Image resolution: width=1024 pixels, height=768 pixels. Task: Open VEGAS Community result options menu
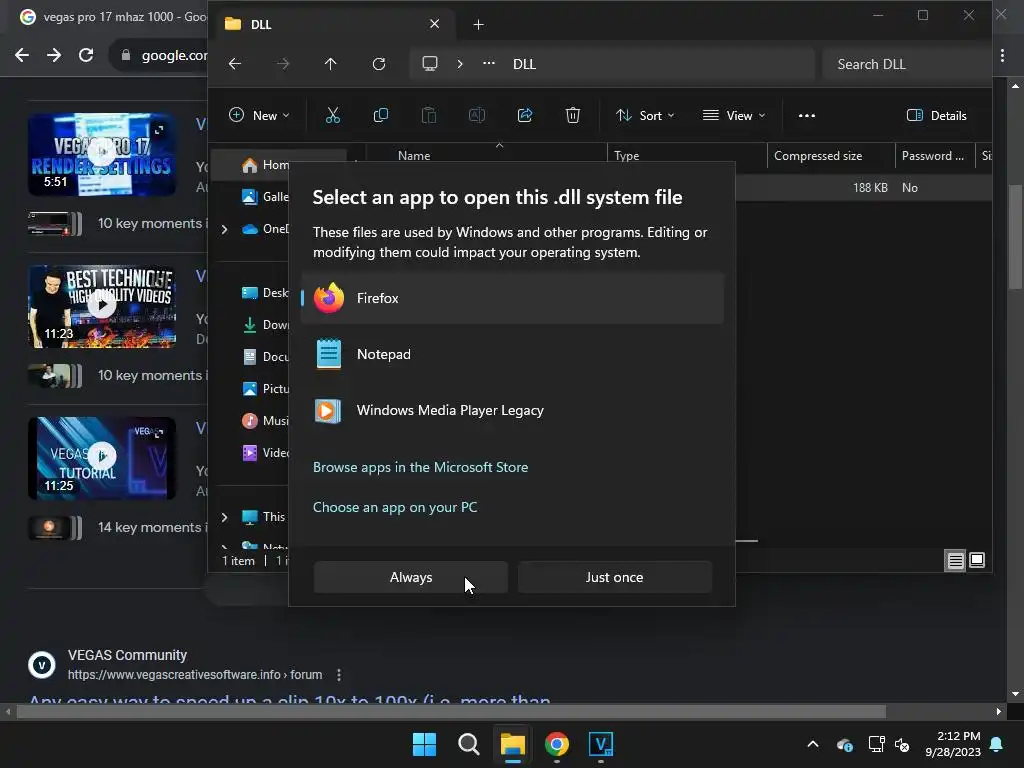tap(339, 675)
